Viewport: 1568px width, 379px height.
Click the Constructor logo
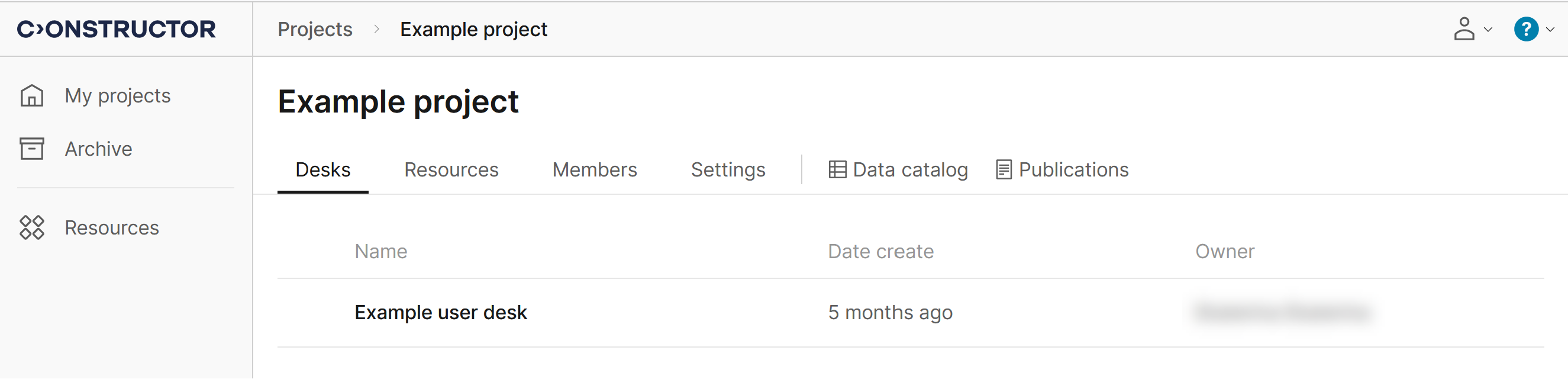pyautogui.click(x=116, y=29)
